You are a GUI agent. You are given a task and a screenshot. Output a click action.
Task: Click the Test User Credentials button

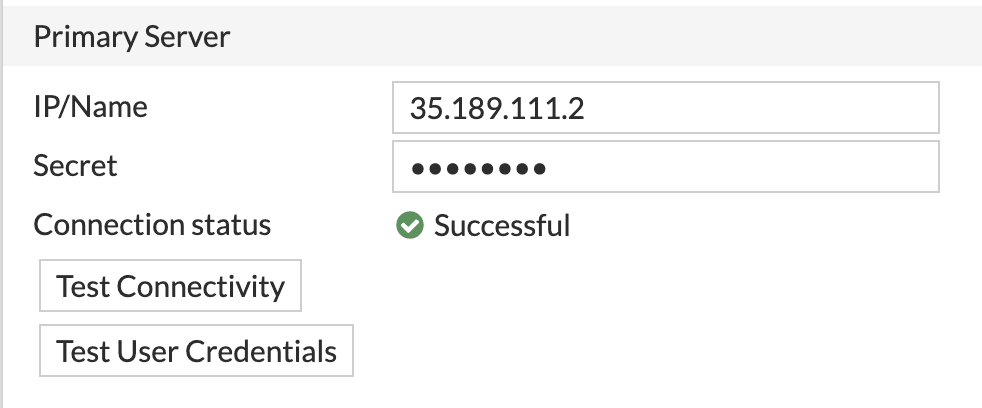(196, 351)
